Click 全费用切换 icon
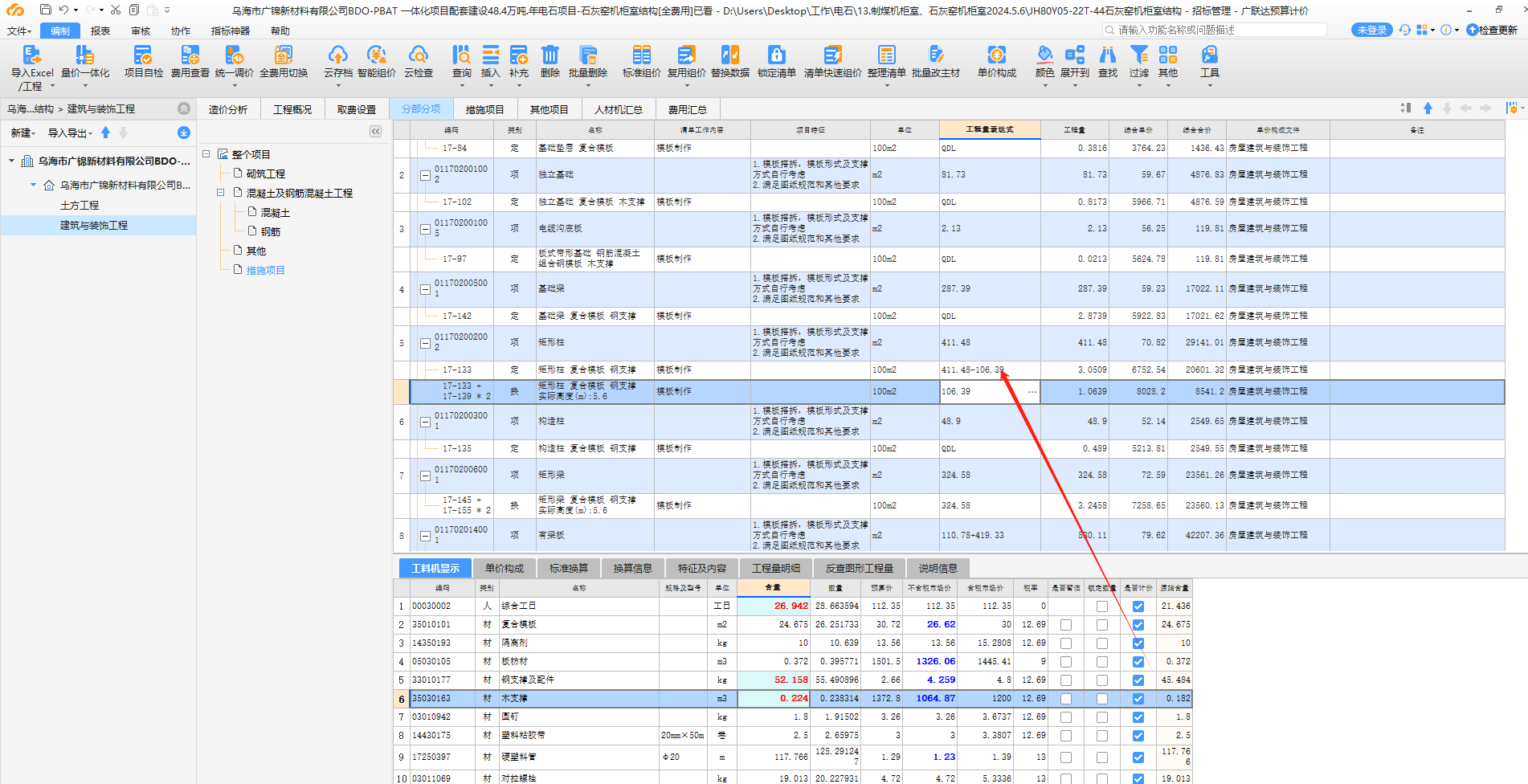The width and height of the screenshot is (1528, 784). point(284,55)
